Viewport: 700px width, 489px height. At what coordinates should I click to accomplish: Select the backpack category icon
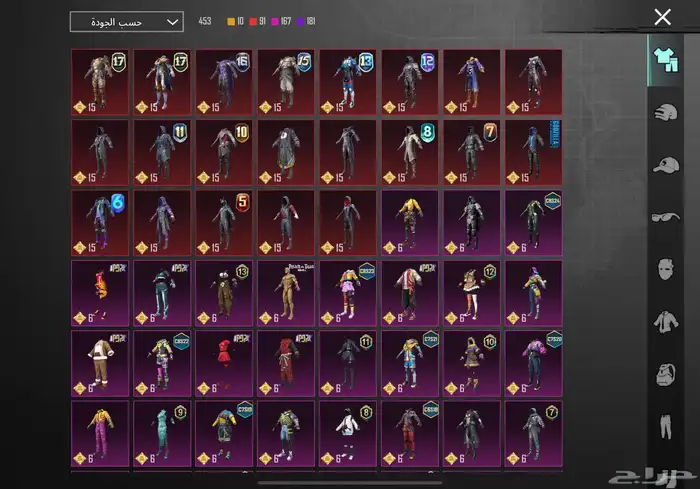tap(663, 375)
